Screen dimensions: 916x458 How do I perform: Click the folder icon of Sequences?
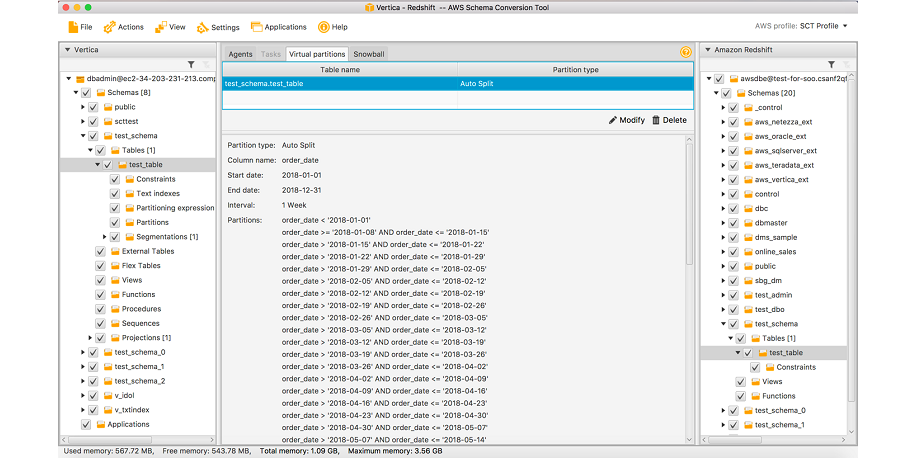[x=115, y=324]
